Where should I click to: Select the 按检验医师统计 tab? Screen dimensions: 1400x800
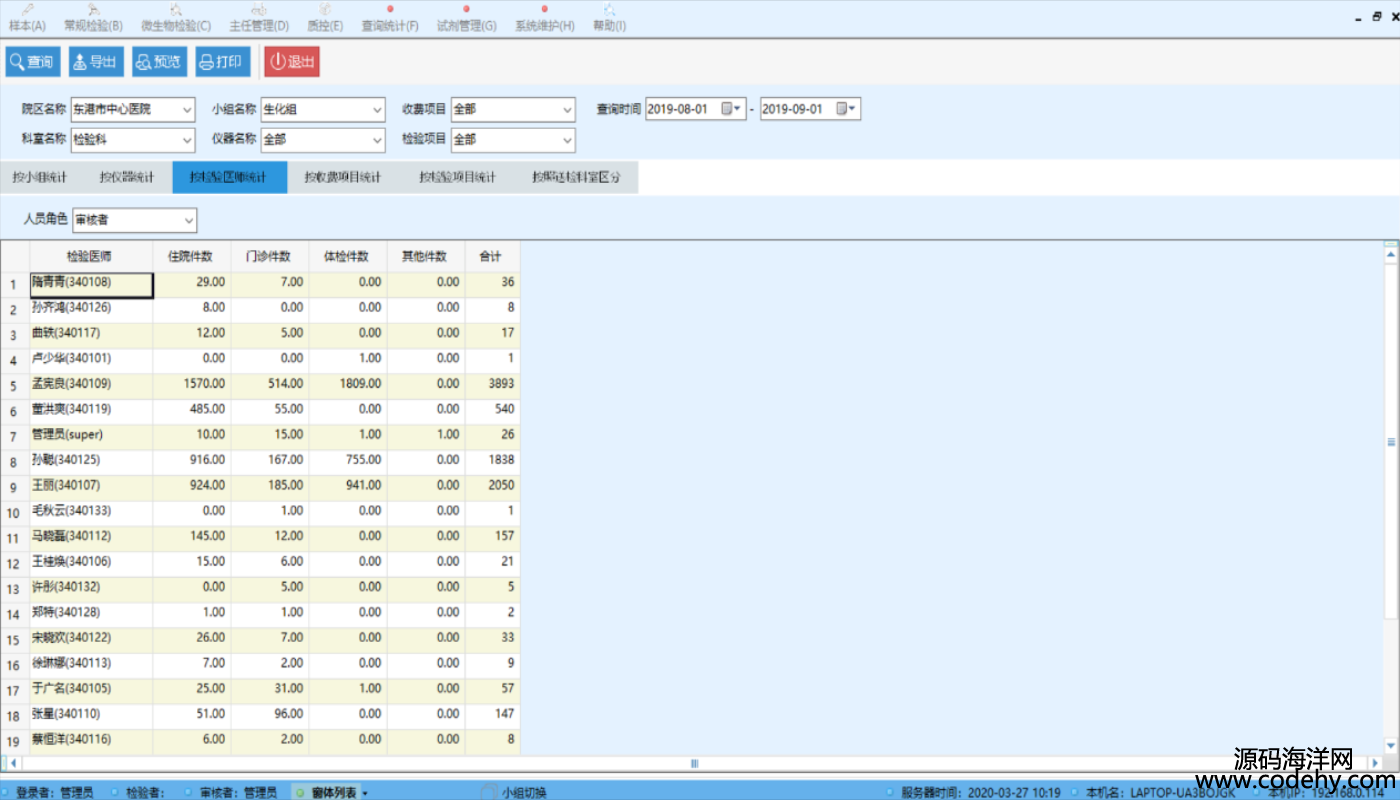click(230, 178)
